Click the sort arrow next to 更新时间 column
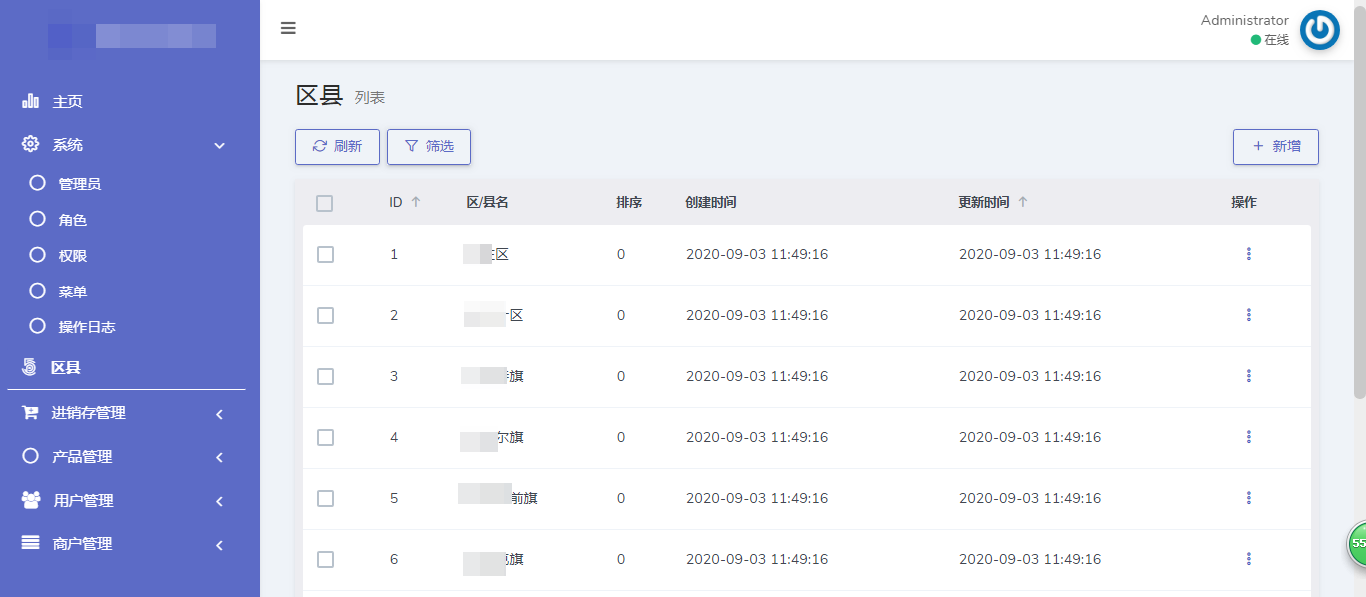Image resolution: width=1366 pixels, height=597 pixels. 1022,202
